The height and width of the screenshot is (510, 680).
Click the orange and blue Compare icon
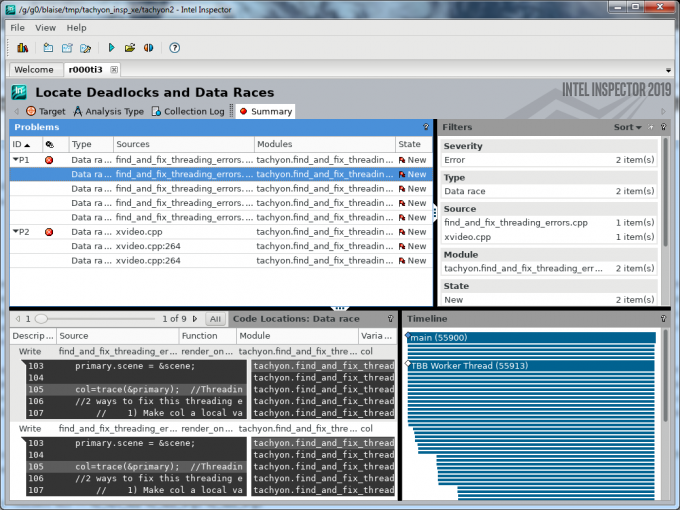click(x=148, y=48)
